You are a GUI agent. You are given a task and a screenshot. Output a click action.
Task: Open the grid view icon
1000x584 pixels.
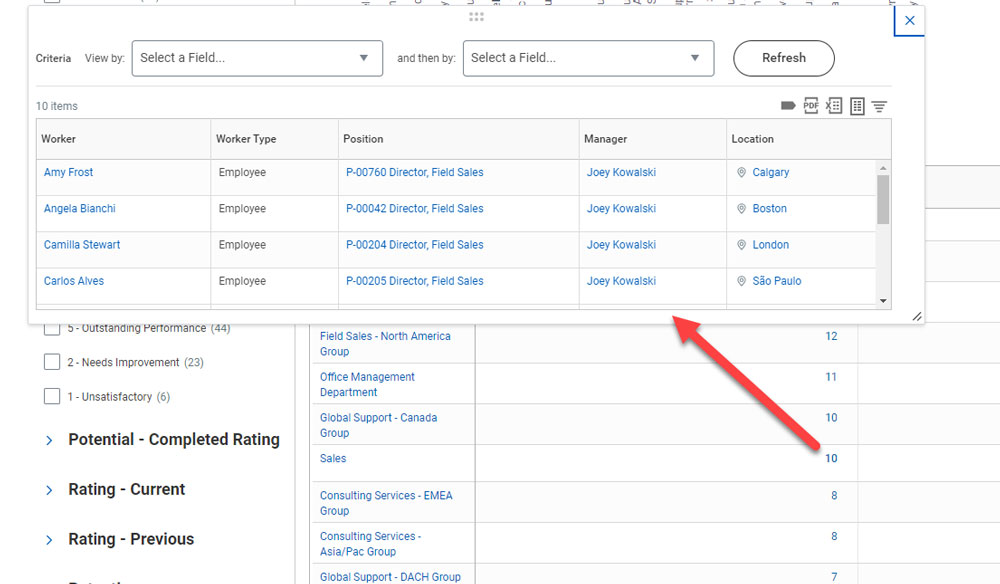coord(857,106)
